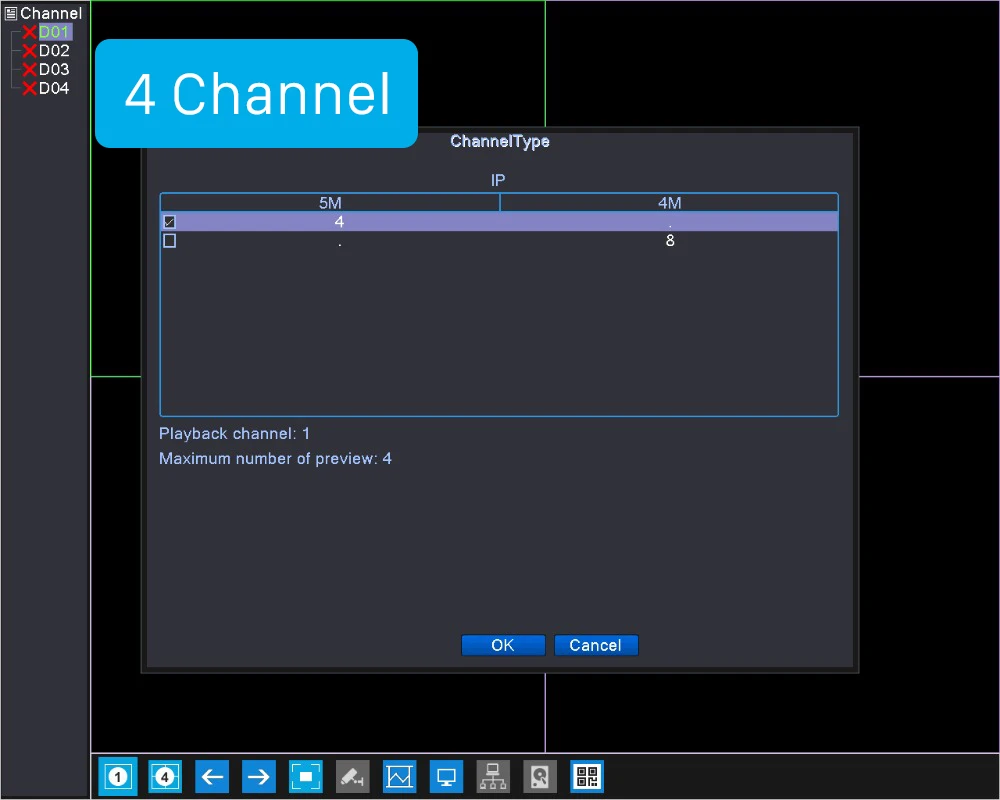Open hard disk info icon
The image size is (1000, 800).
(540, 776)
